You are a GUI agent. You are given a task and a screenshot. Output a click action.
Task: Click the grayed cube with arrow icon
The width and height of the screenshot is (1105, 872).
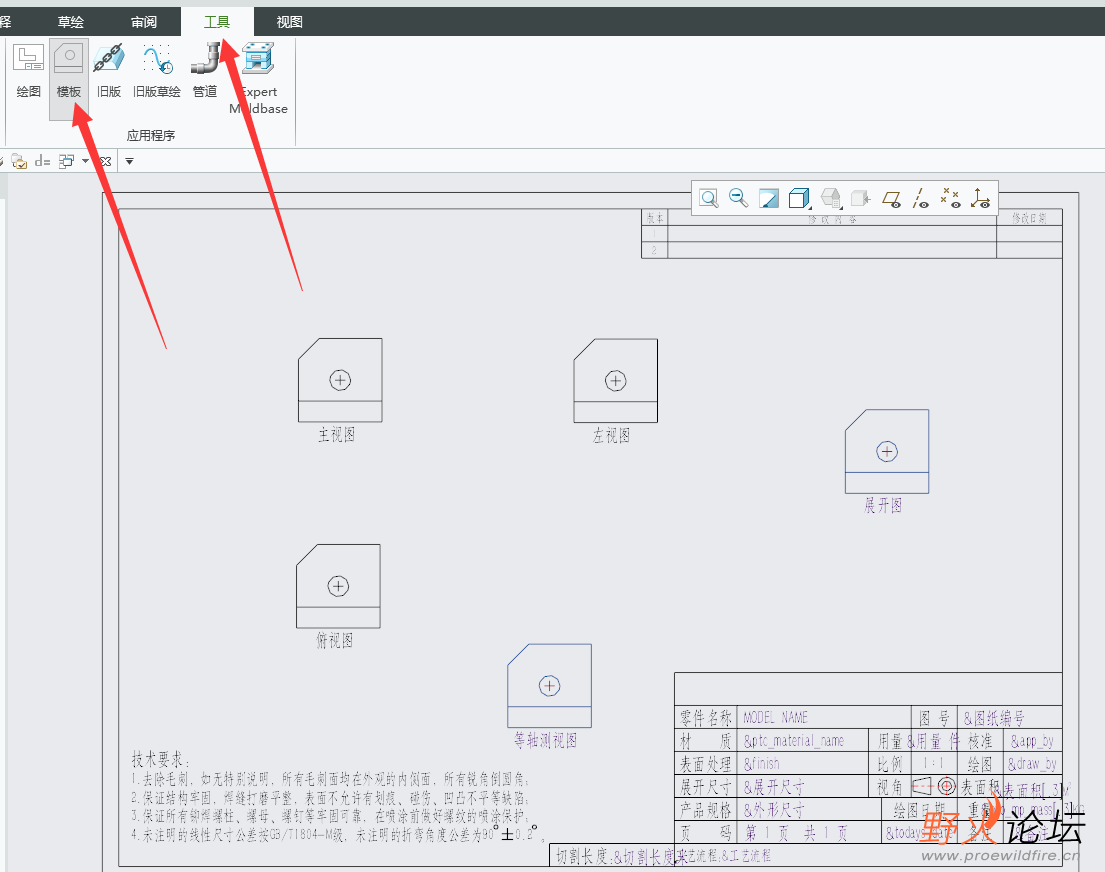pos(860,198)
